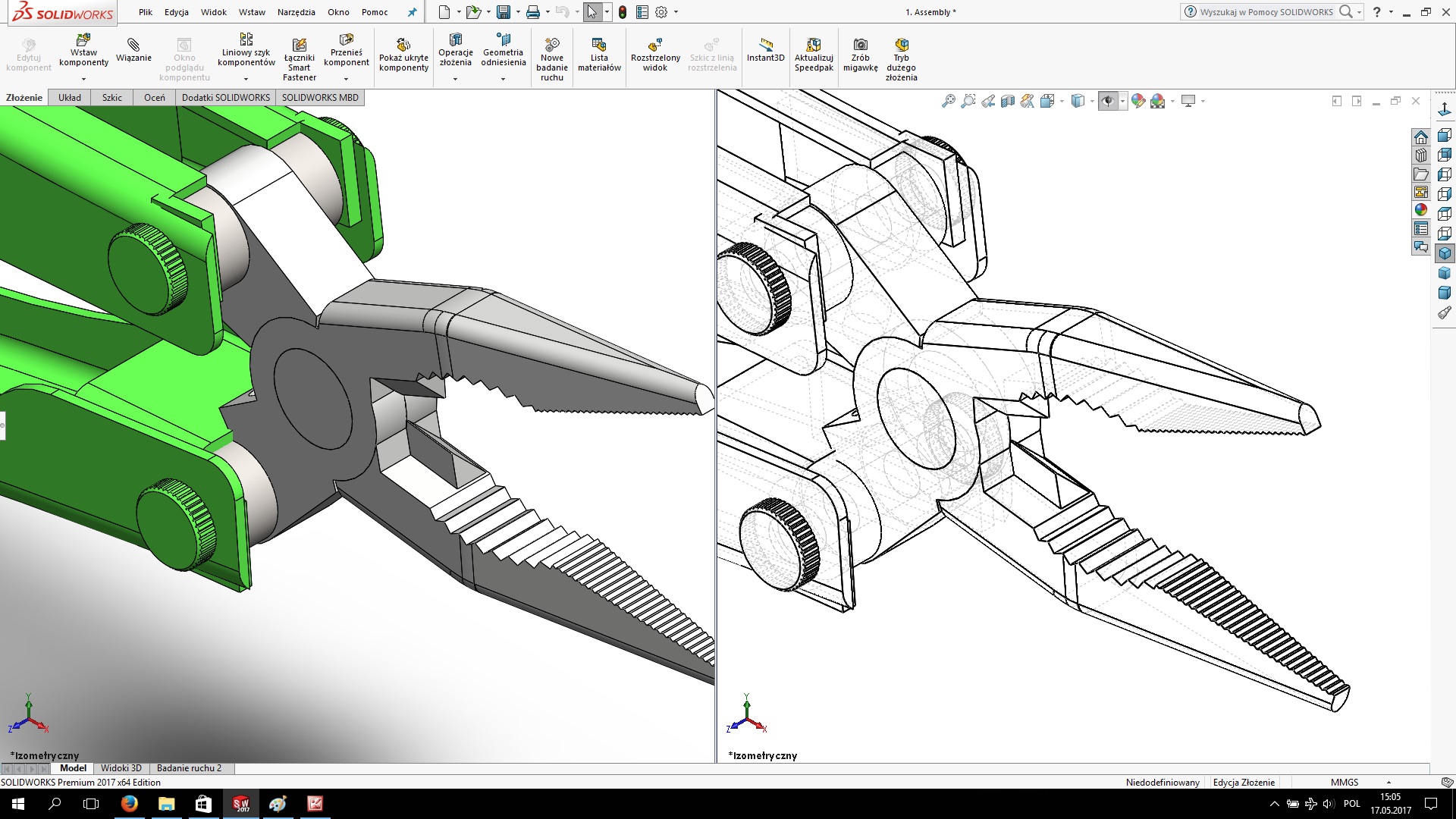The image size is (1456, 819).
Task: Open the Display Style dropdown arrow
Action: coord(1092,101)
